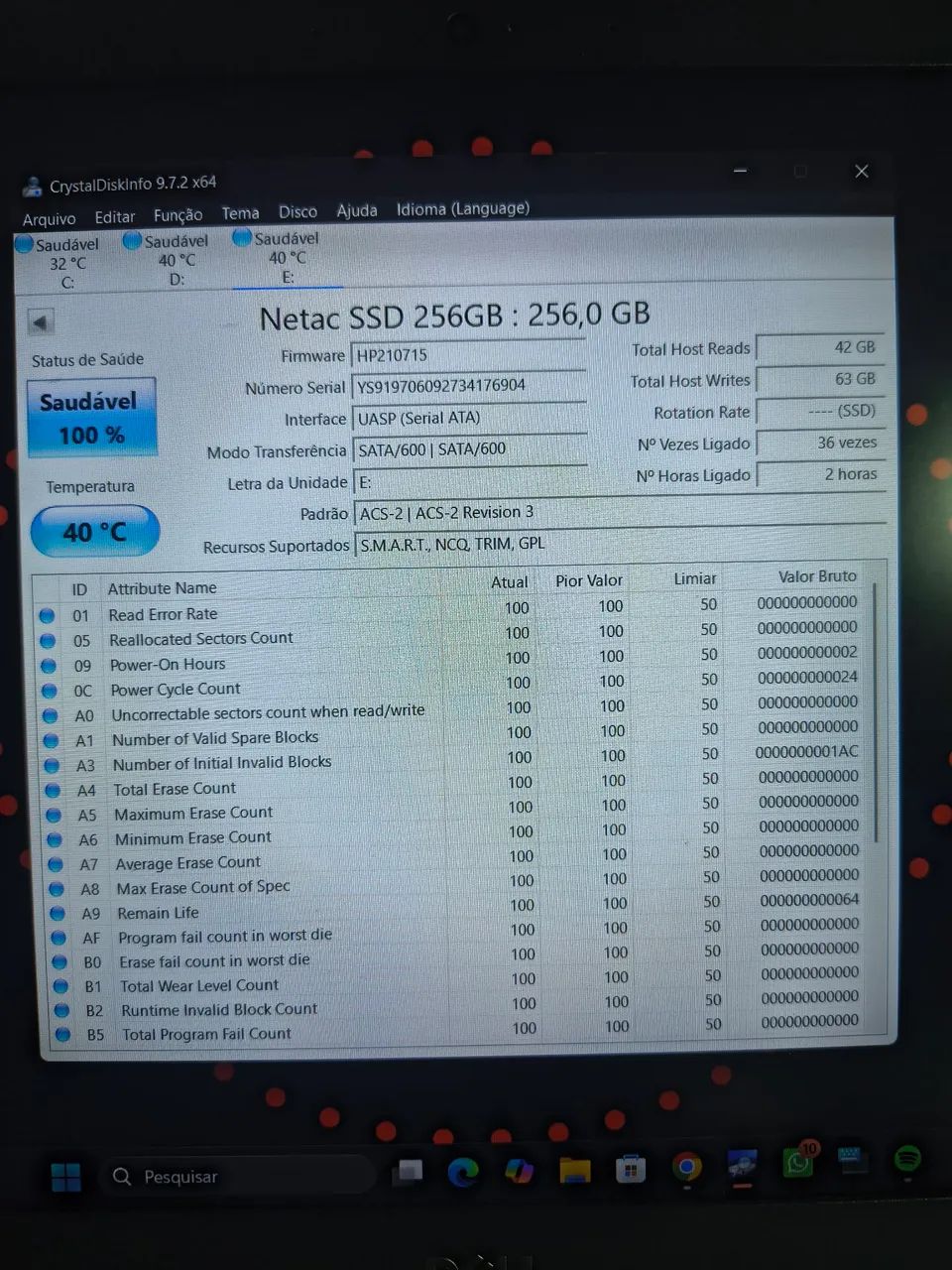Open the Função menu

pos(178,214)
